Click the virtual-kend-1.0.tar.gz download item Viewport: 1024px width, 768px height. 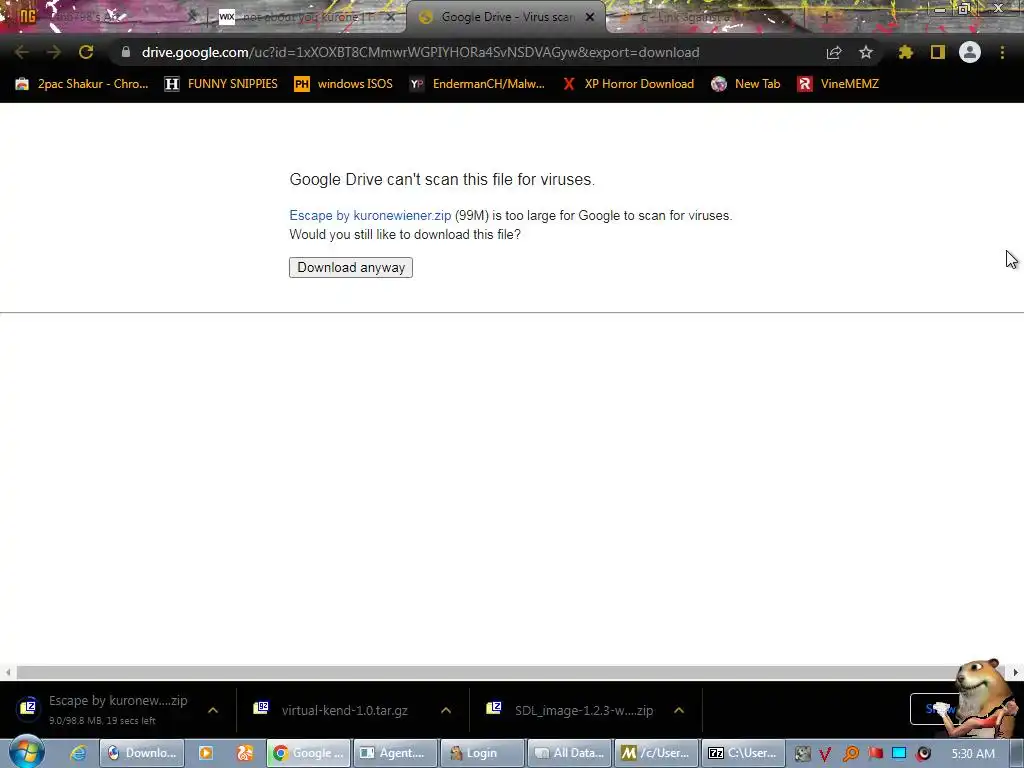click(333, 710)
